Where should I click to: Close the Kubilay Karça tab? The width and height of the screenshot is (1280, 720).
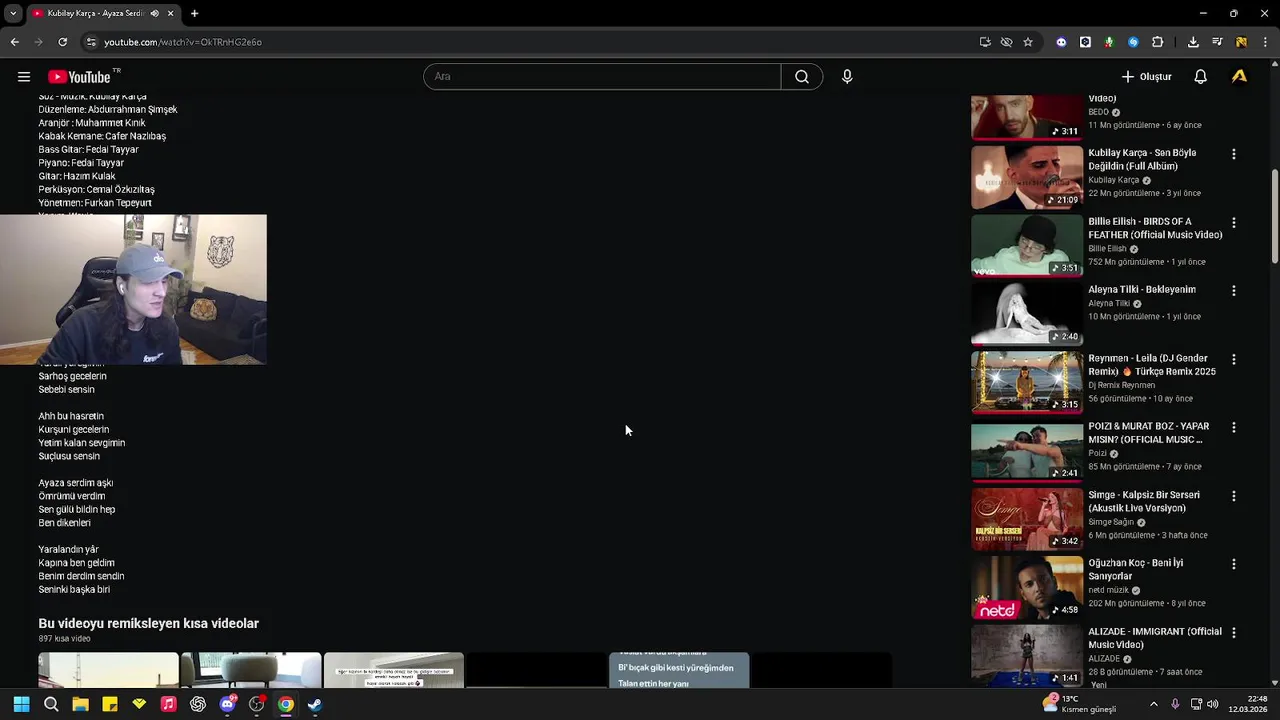tap(170, 13)
